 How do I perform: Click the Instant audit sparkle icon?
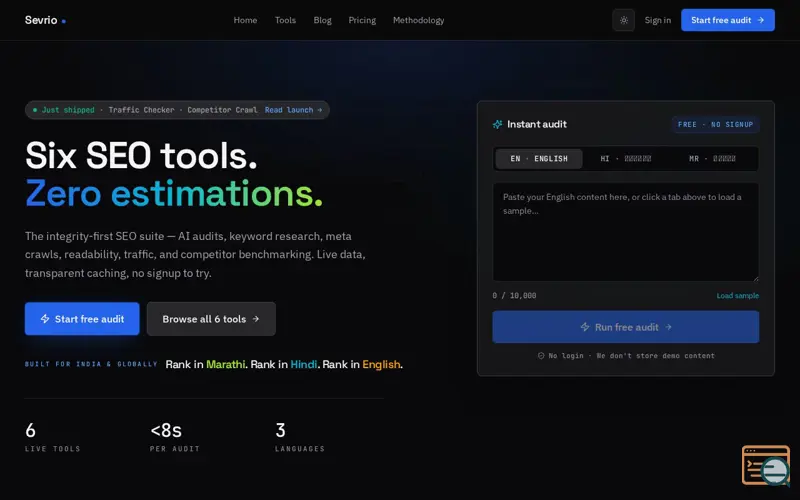pyautogui.click(x=497, y=124)
